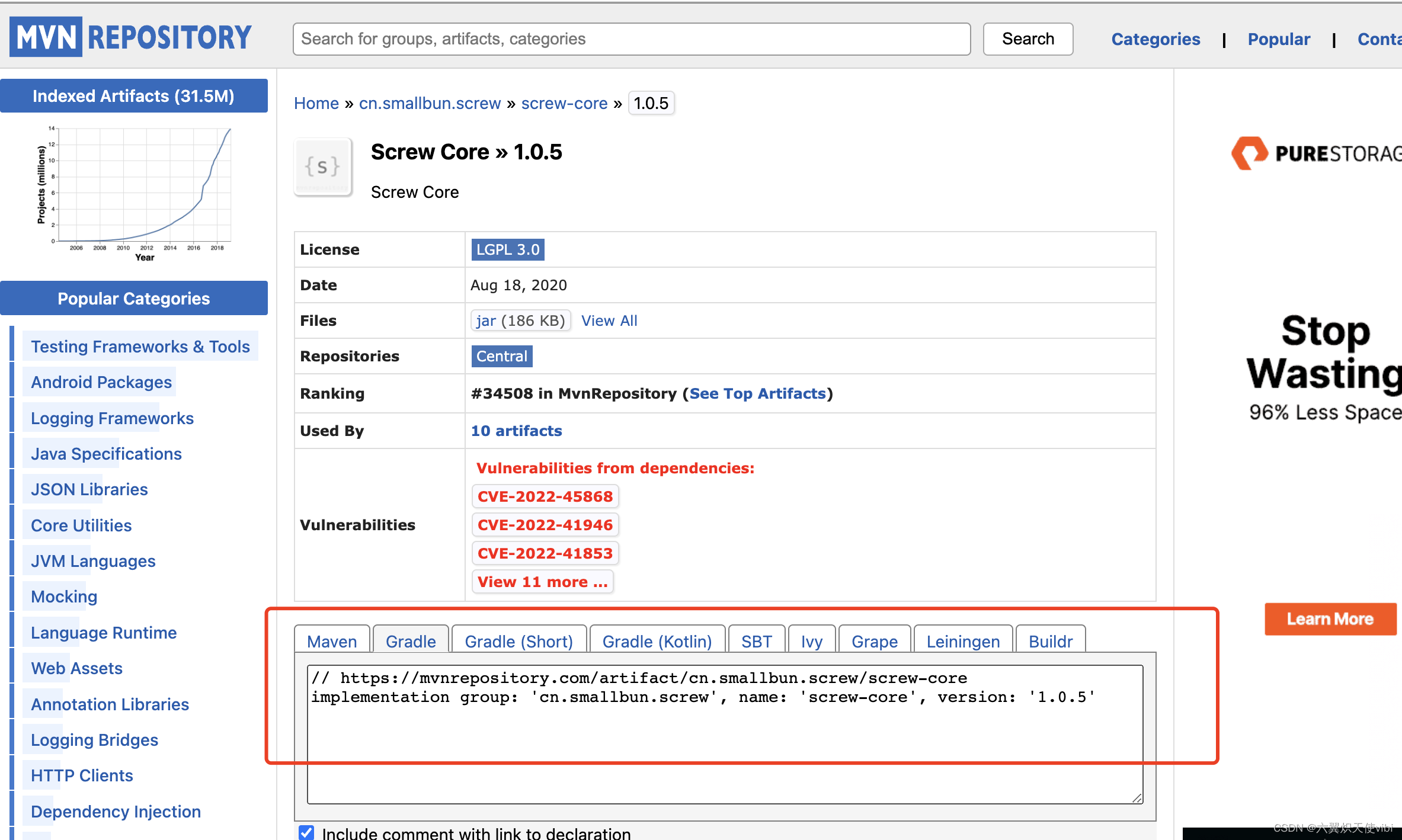Switch to the Gradle (Short) tab

click(x=518, y=640)
